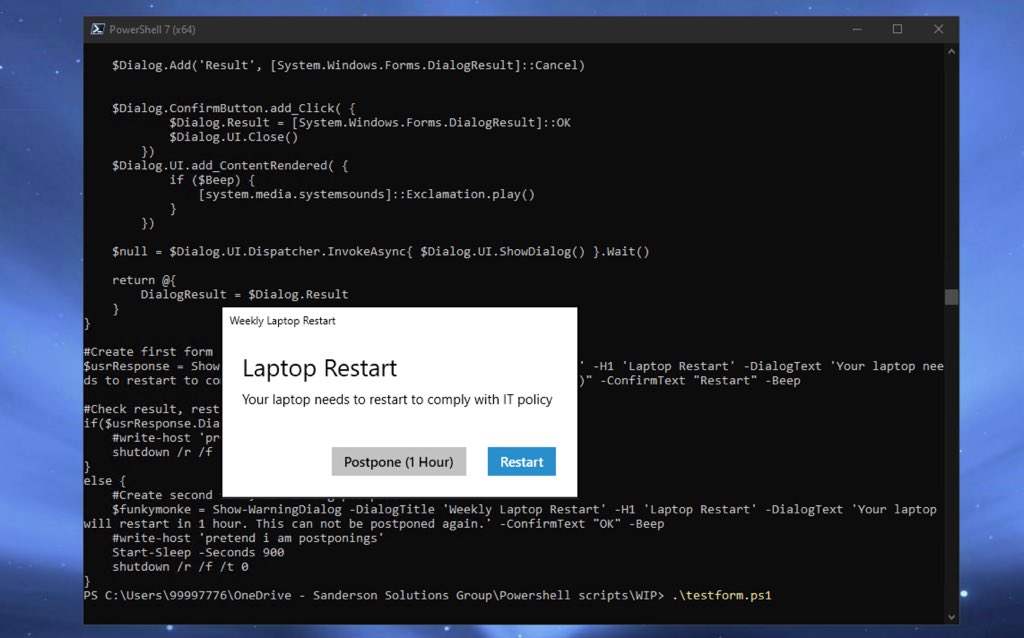Click the scrollbar track below the thumb
This screenshot has height=638, width=1024.
click(x=951, y=450)
